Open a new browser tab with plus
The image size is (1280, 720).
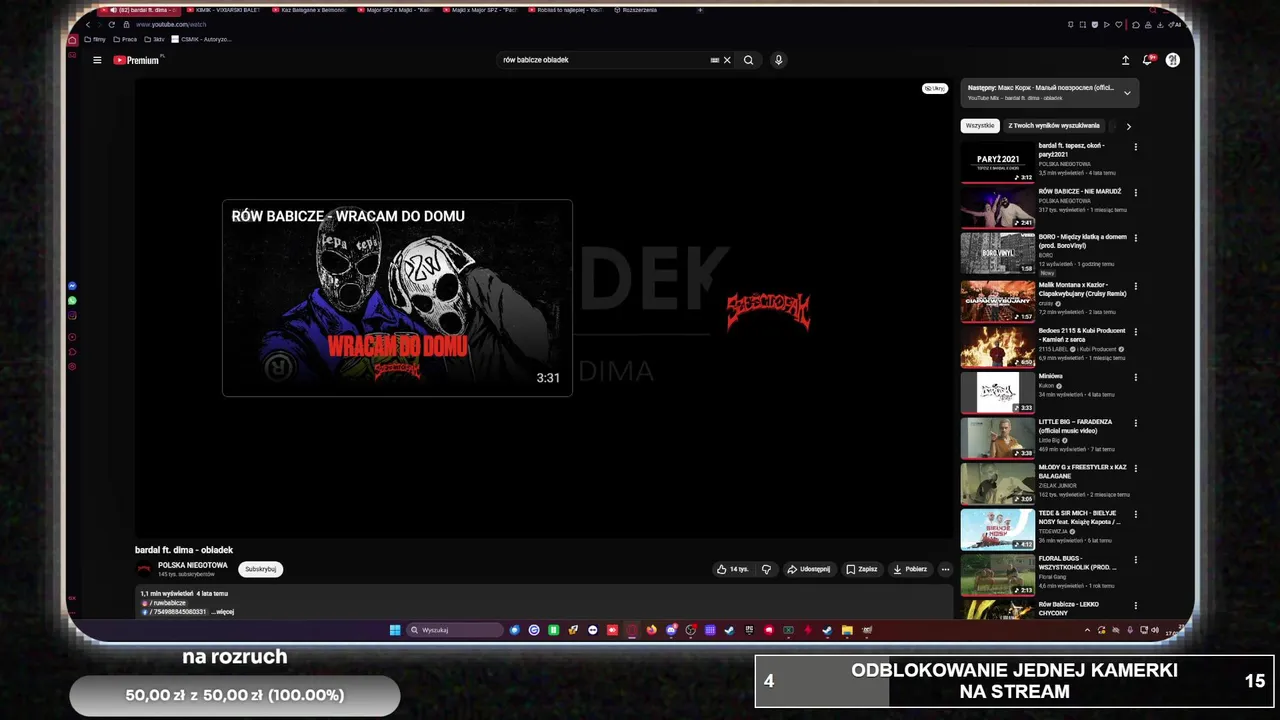tap(699, 10)
